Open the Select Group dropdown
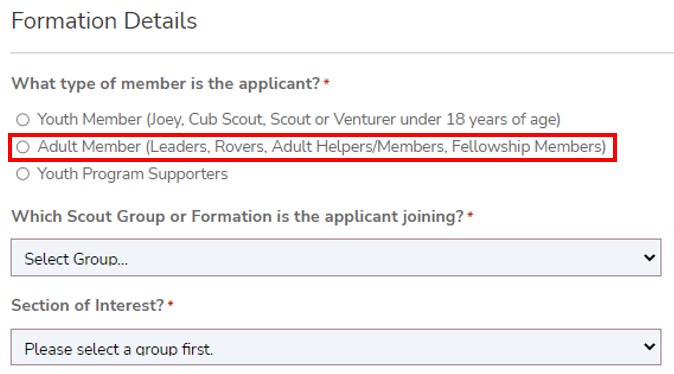The height and width of the screenshot is (374, 674). click(336, 258)
